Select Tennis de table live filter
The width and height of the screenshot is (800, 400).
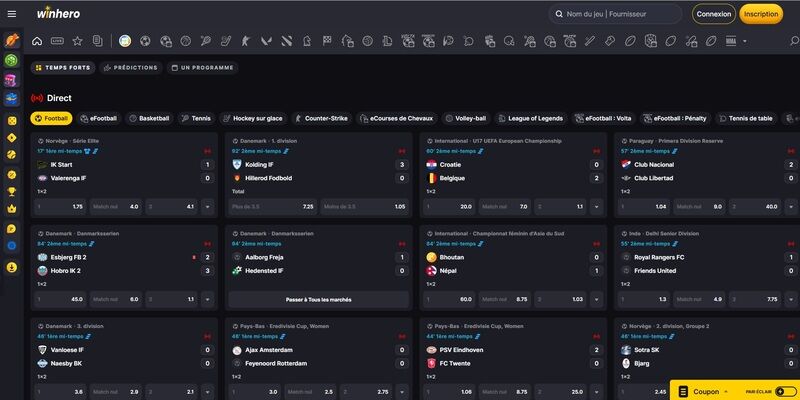coord(746,118)
